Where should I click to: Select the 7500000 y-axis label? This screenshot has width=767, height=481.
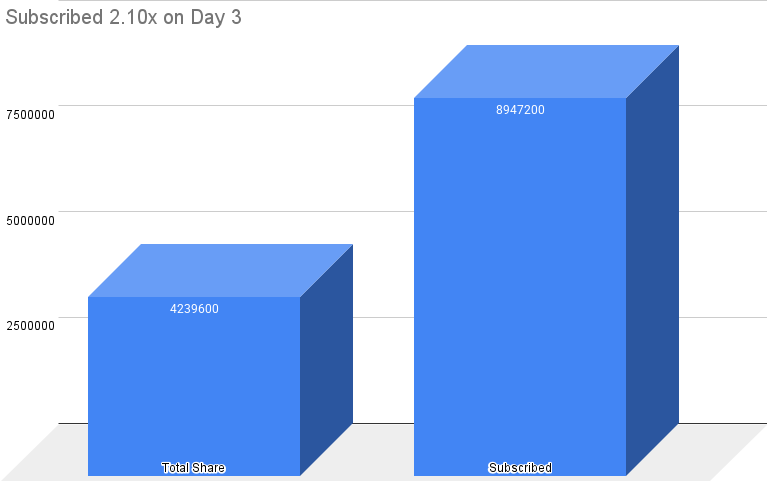[x=29, y=114]
